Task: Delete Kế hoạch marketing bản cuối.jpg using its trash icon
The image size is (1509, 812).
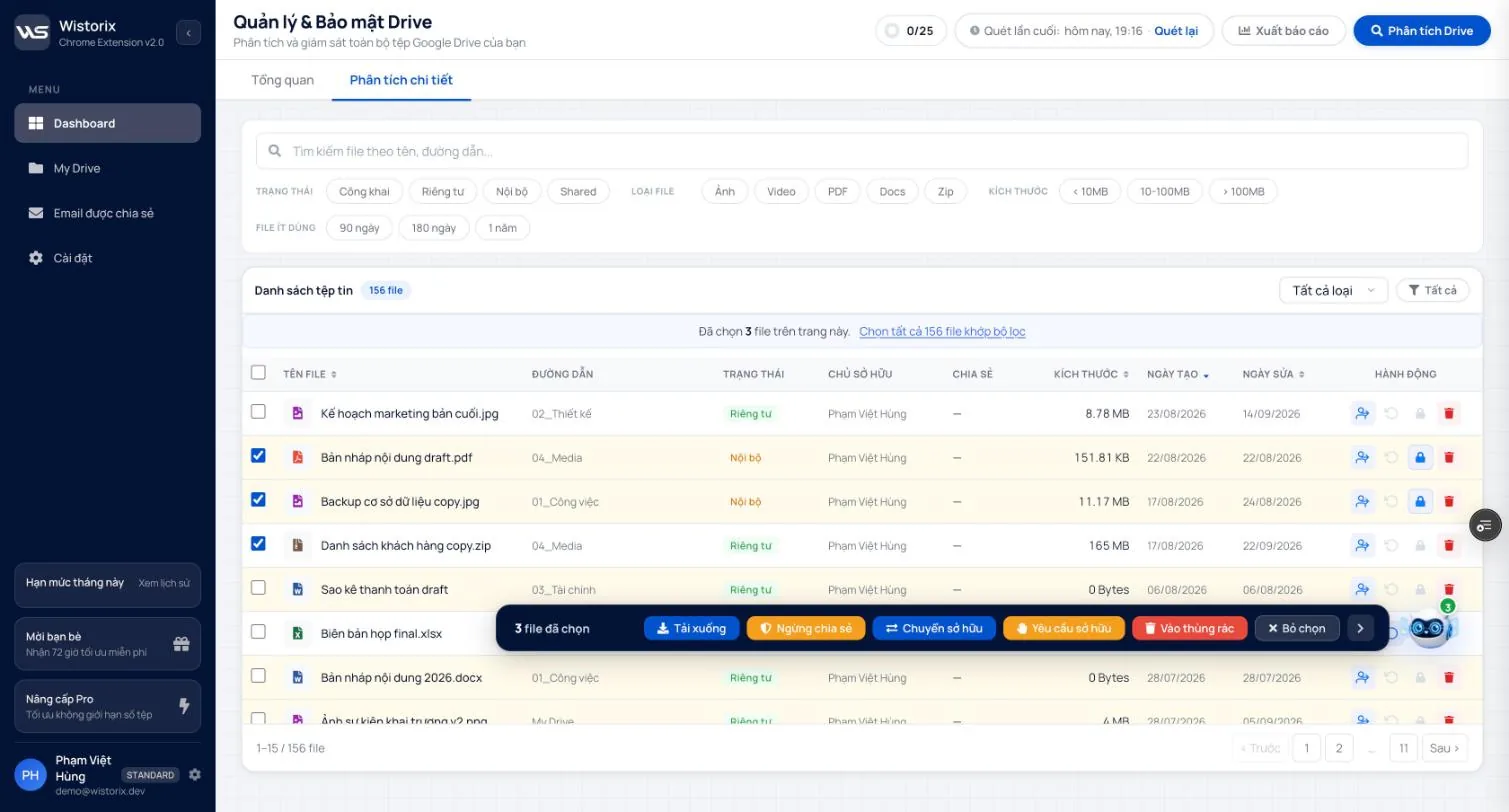Action: 1448,413
